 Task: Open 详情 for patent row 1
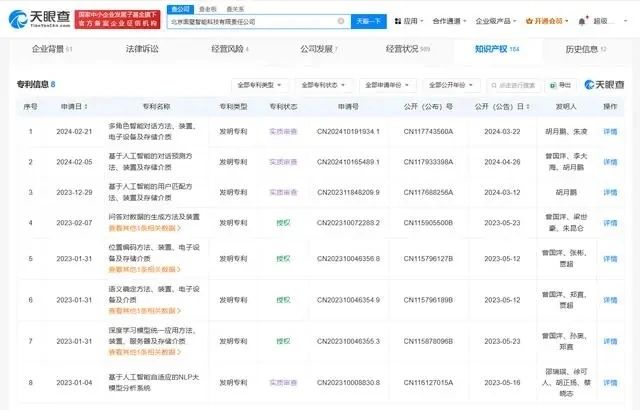coord(610,132)
